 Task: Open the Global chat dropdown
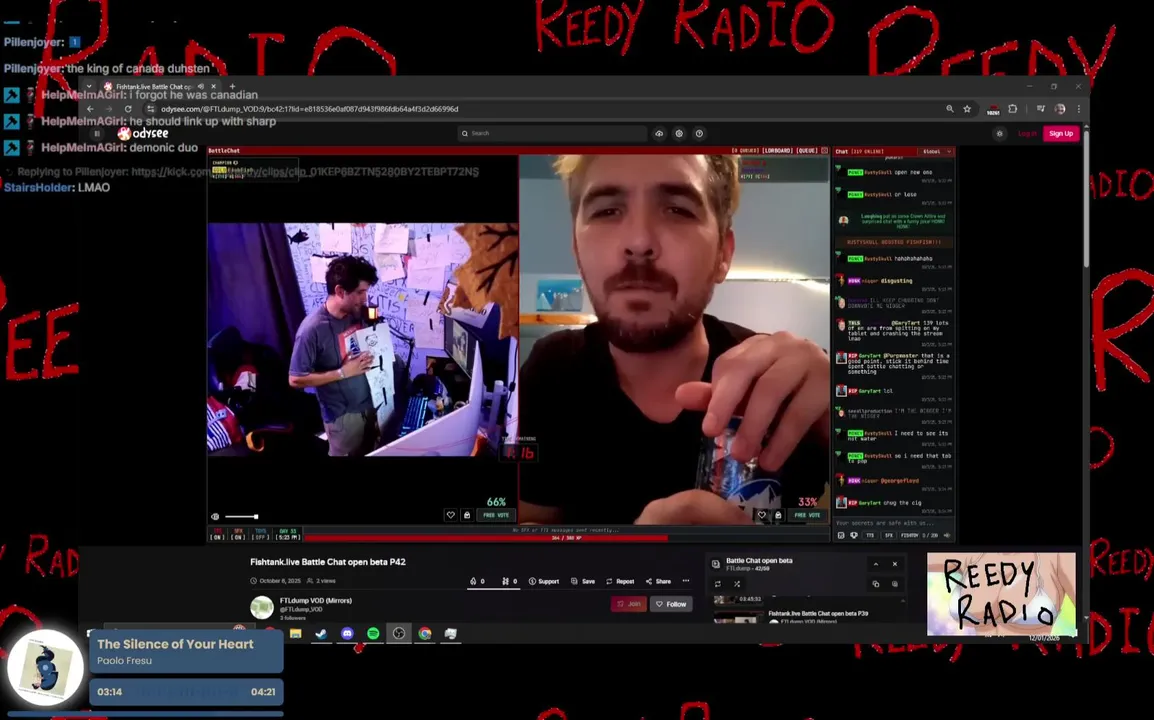click(937, 152)
